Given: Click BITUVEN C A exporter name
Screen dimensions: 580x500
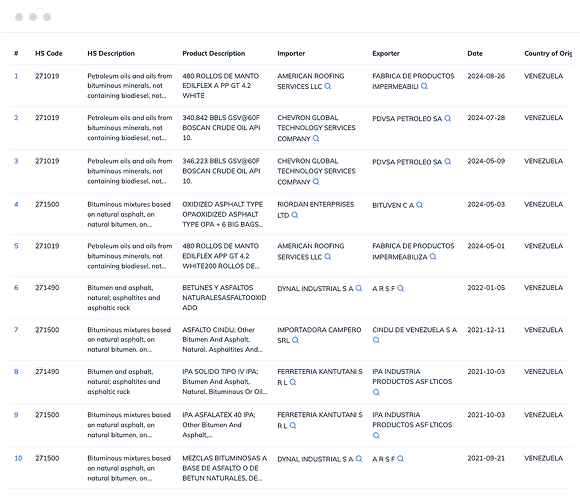Looking at the screenshot, I should pos(393,205).
